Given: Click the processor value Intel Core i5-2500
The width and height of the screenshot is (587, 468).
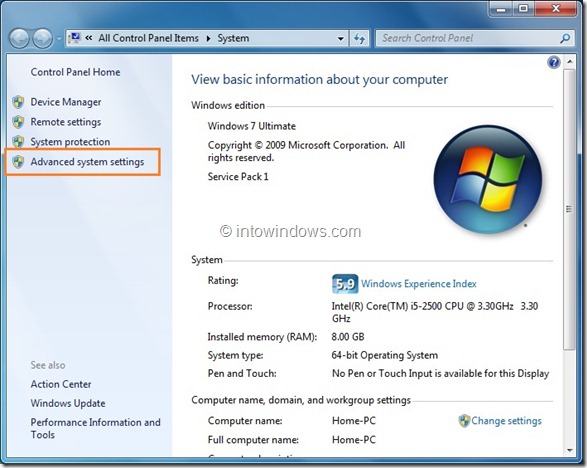Looking at the screenshot, I should point(435,312).
